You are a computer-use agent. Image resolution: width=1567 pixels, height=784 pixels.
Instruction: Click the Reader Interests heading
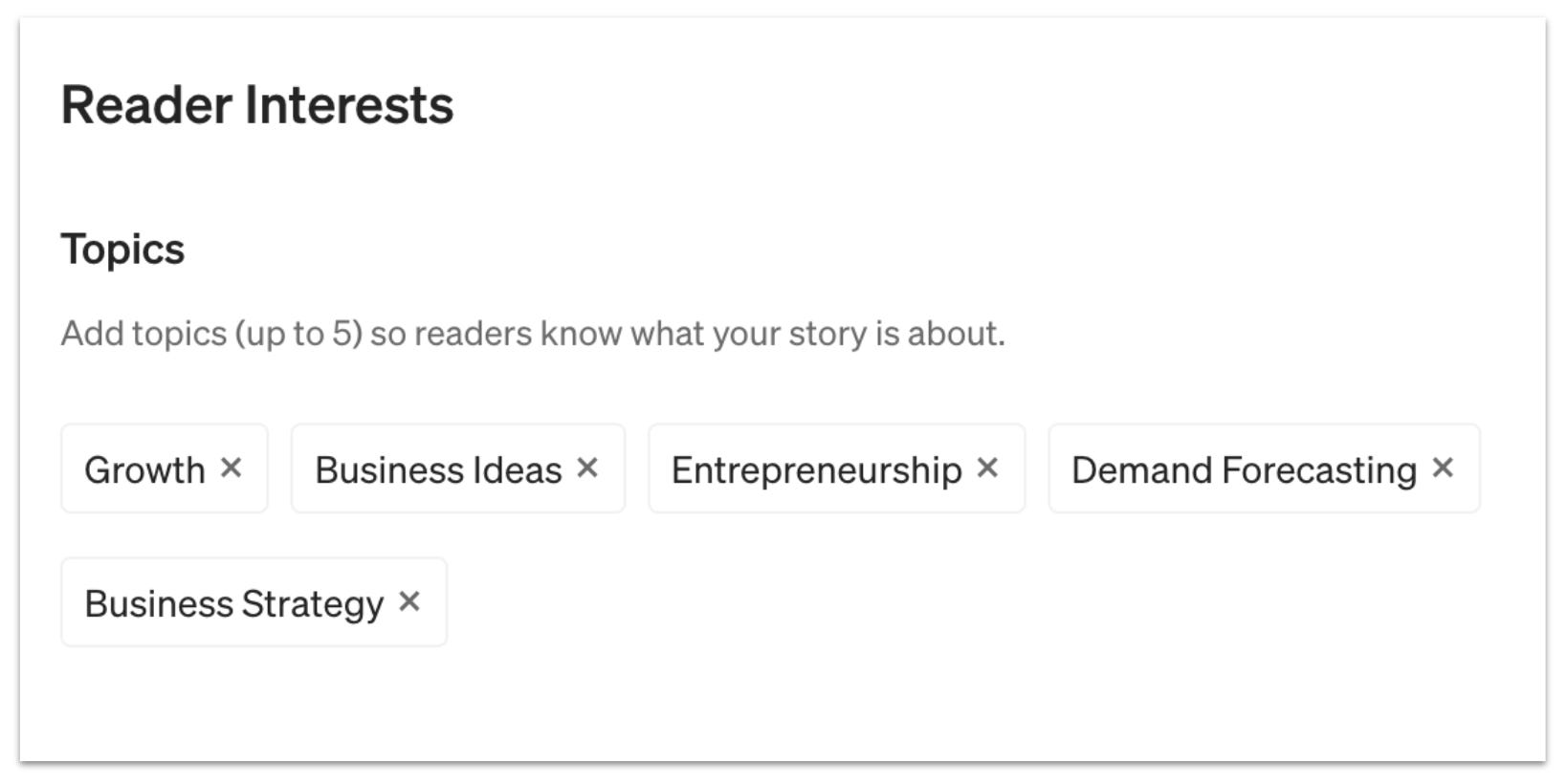coord(258,105)
